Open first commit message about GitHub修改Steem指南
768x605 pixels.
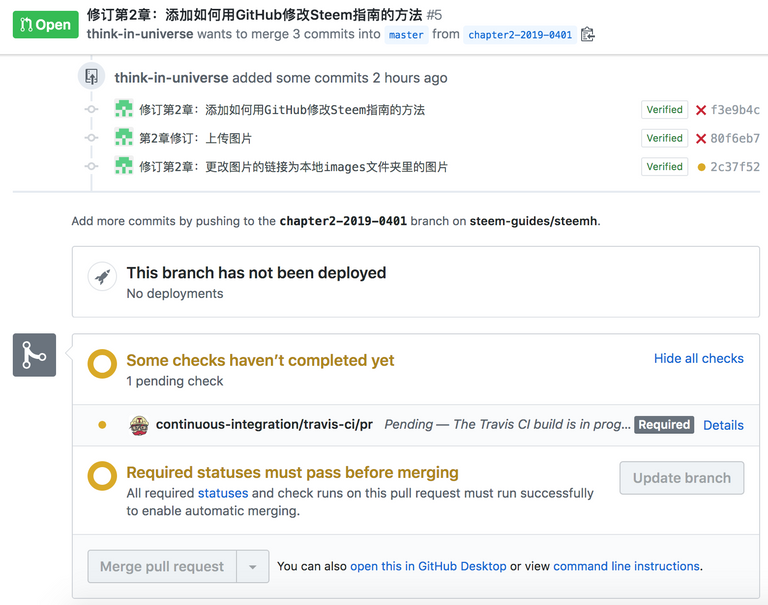point(282,110)
